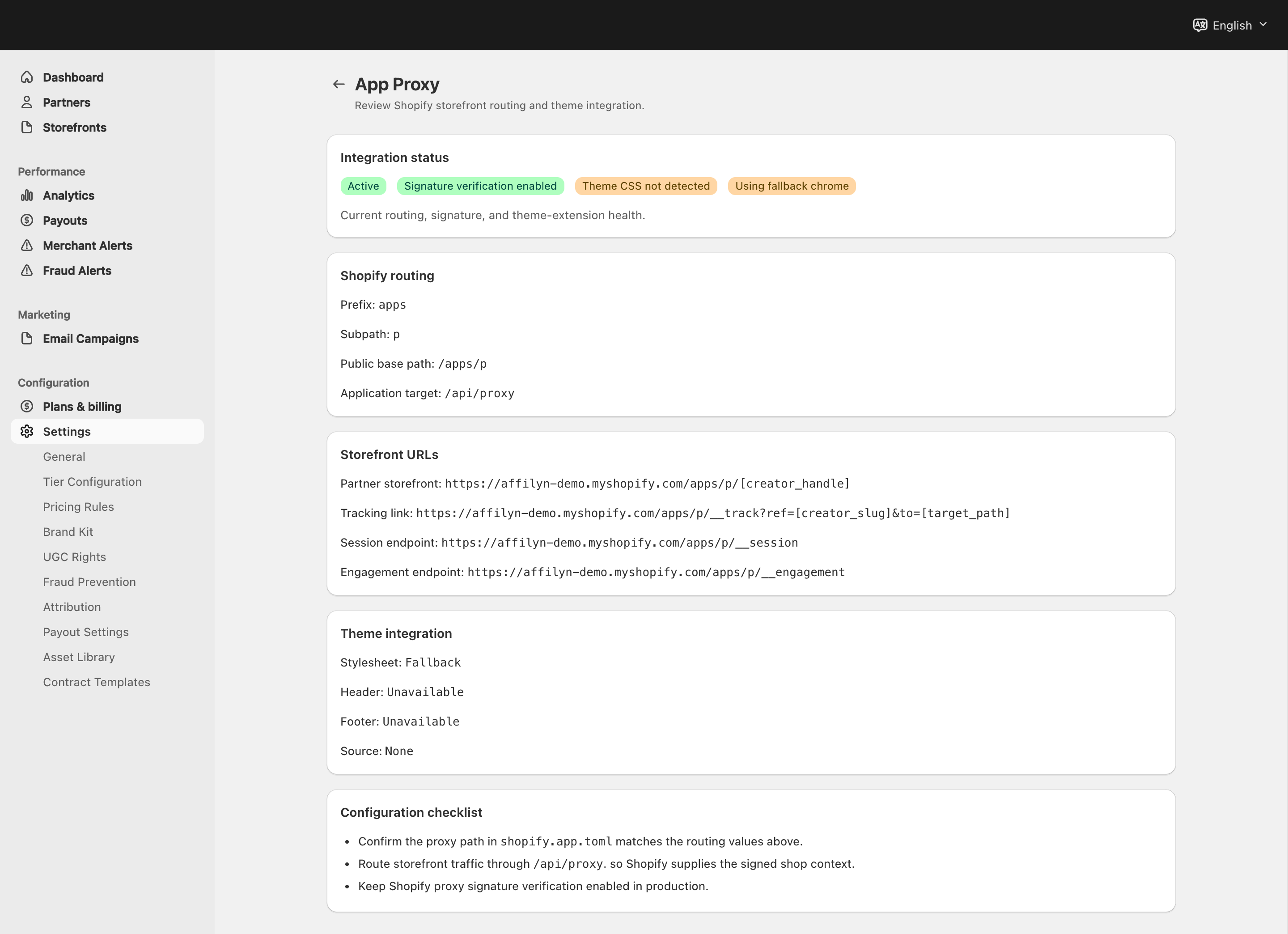This screenshot has width=1288, height=934.
Task: Select the Settings menu item
Action: point(107,431)
